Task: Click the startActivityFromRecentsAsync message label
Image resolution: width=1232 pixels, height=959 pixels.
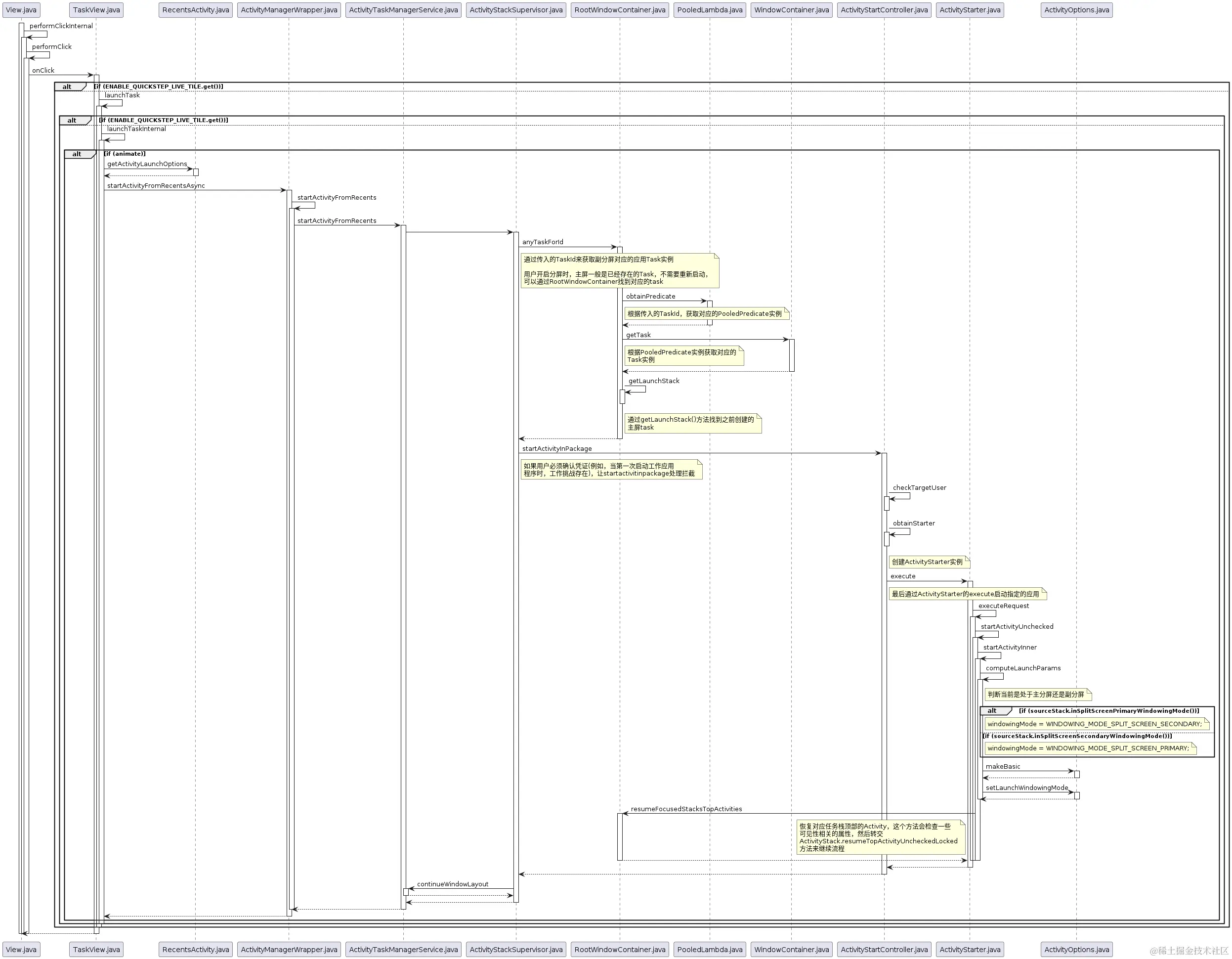Action: [156, 185]
